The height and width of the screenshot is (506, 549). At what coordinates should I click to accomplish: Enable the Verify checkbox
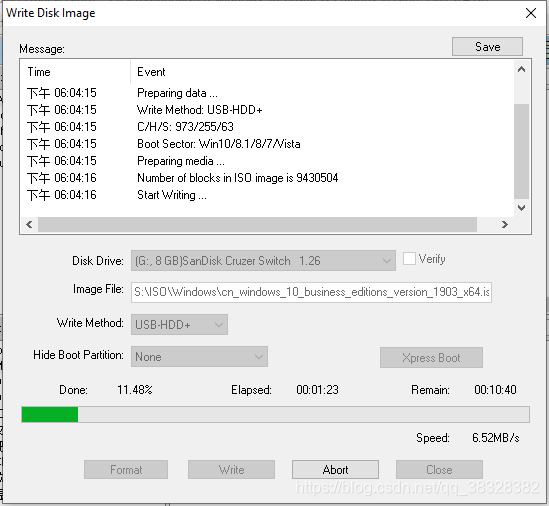[409, 259]
